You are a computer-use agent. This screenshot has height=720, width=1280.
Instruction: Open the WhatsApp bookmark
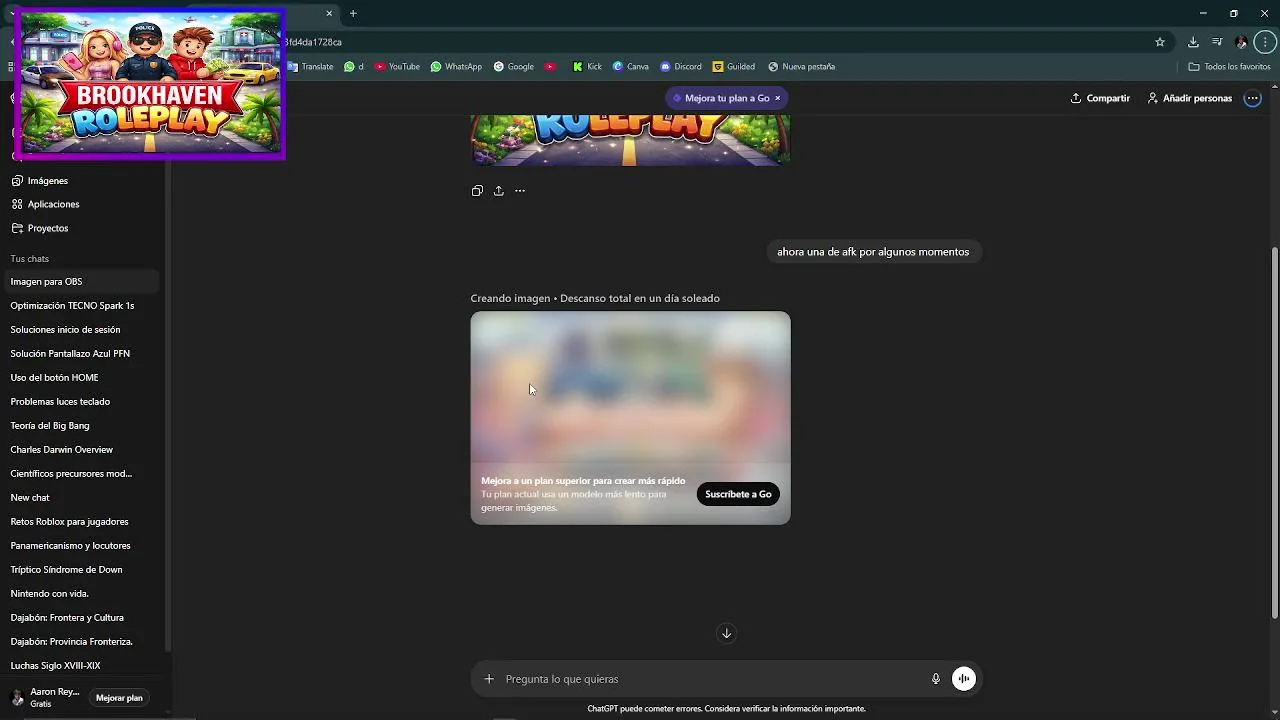[x=456, y=67]
